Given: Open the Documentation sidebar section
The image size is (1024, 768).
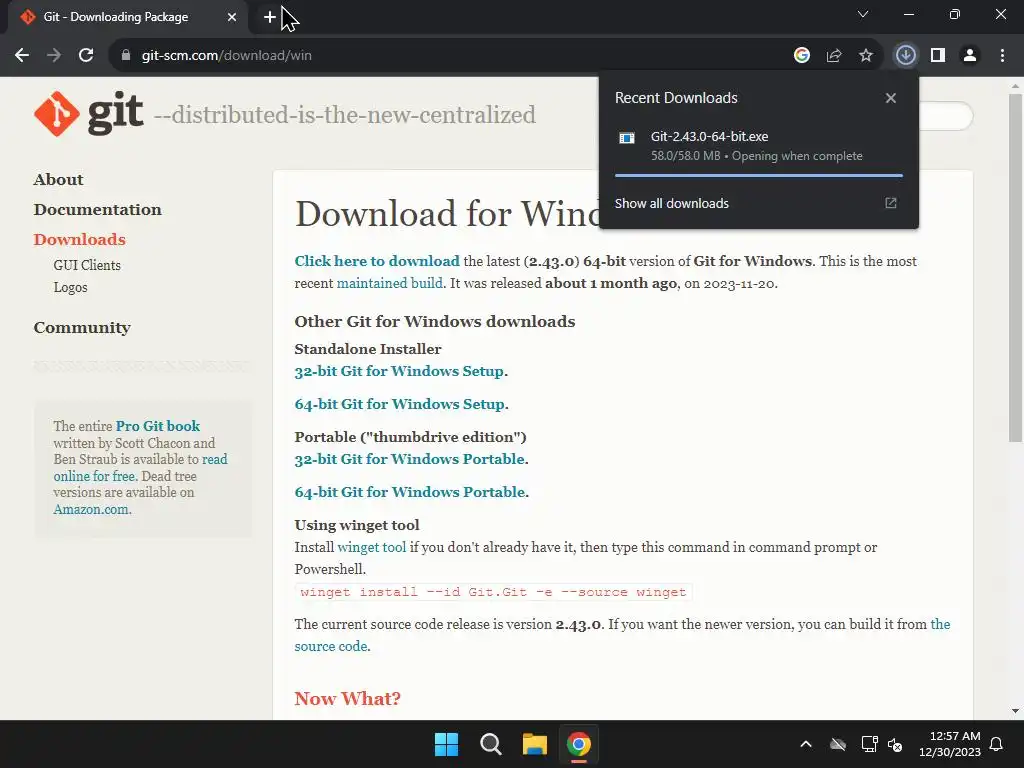Looking at the screenshot, I should [x=98, y=210].
